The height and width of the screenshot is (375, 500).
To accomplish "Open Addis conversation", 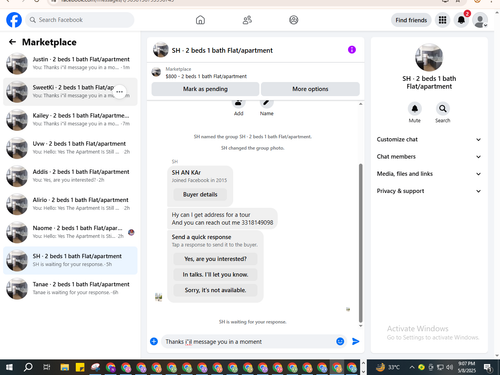I will pos(70,176).
